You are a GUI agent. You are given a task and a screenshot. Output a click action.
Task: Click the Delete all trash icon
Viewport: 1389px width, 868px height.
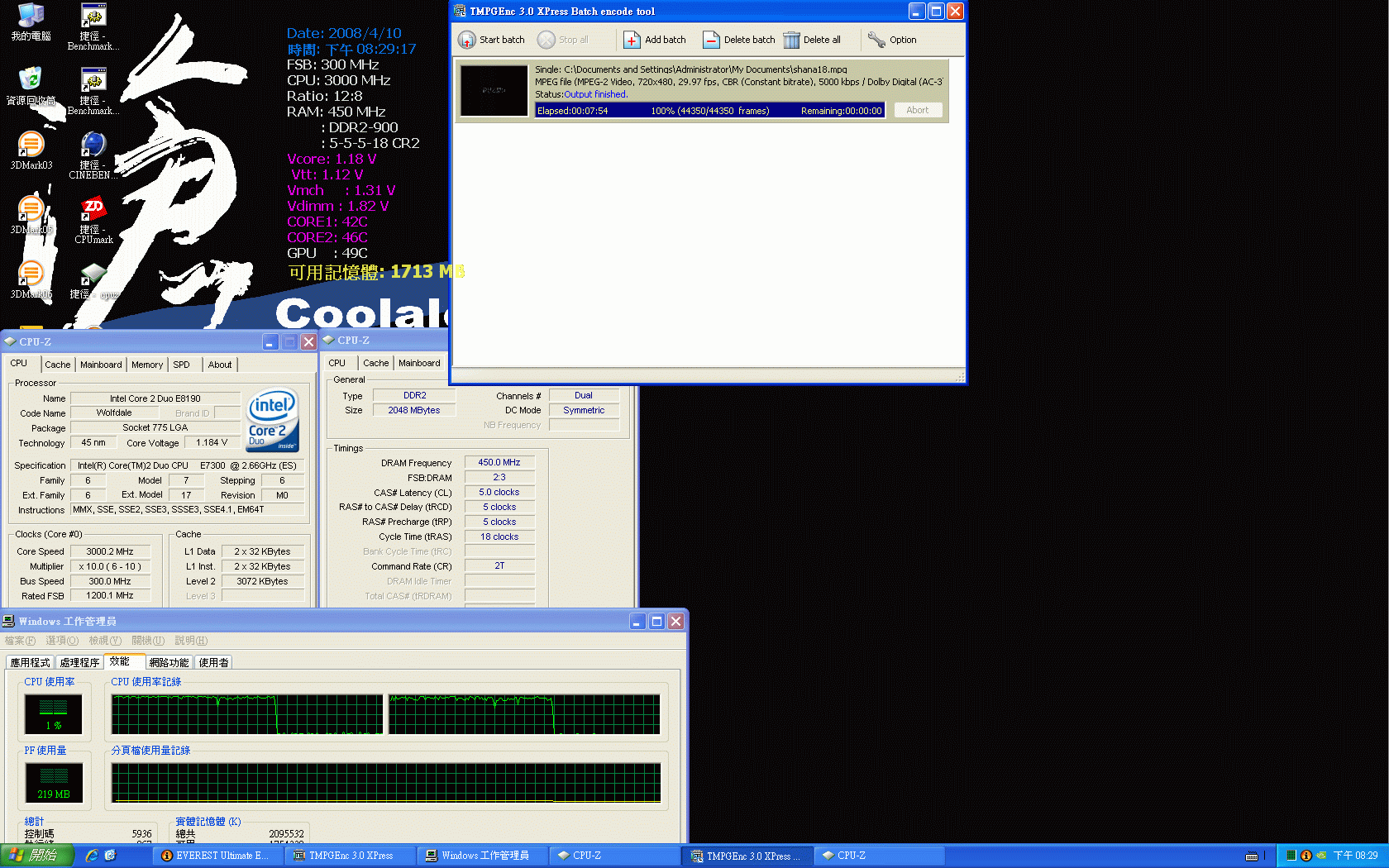(x=791, y=40)
